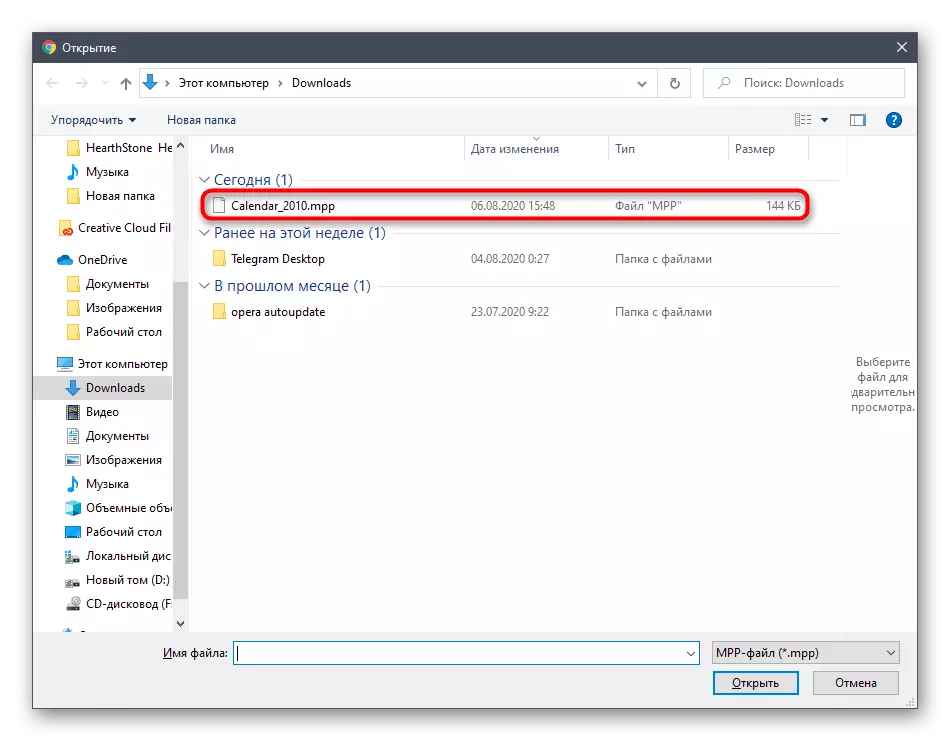Screen dimensions: 950x741
Task: Open Объемные объекты in sidebar
Action: point(118,508)
